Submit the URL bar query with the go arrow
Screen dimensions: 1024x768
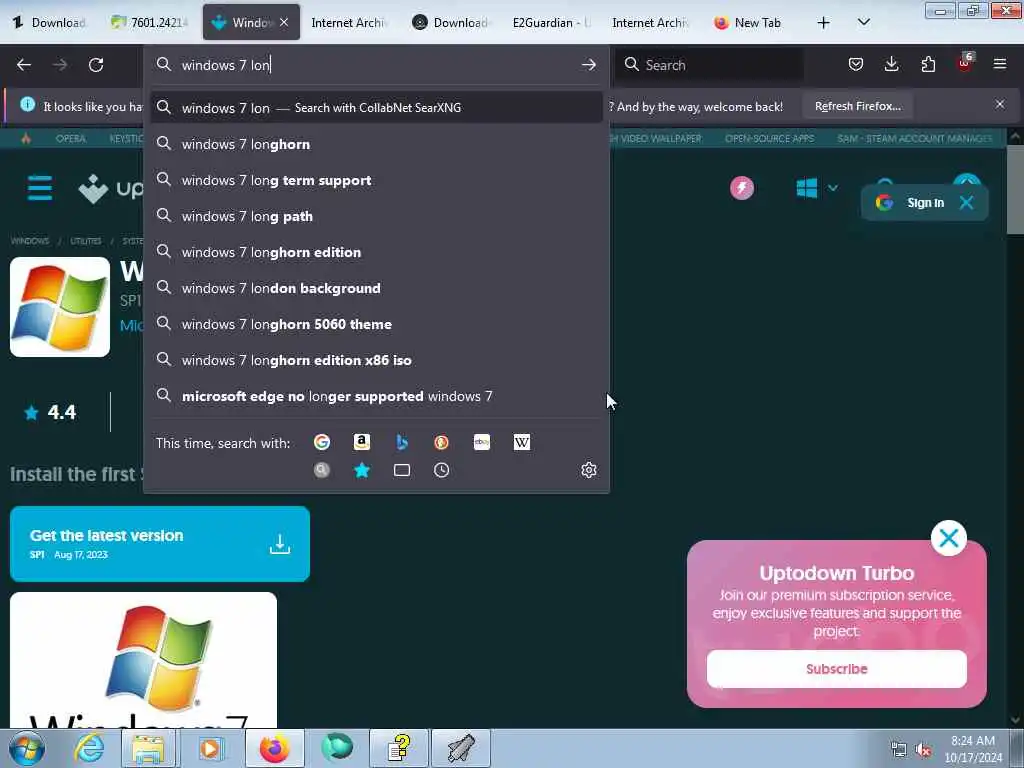pos(588,65)
